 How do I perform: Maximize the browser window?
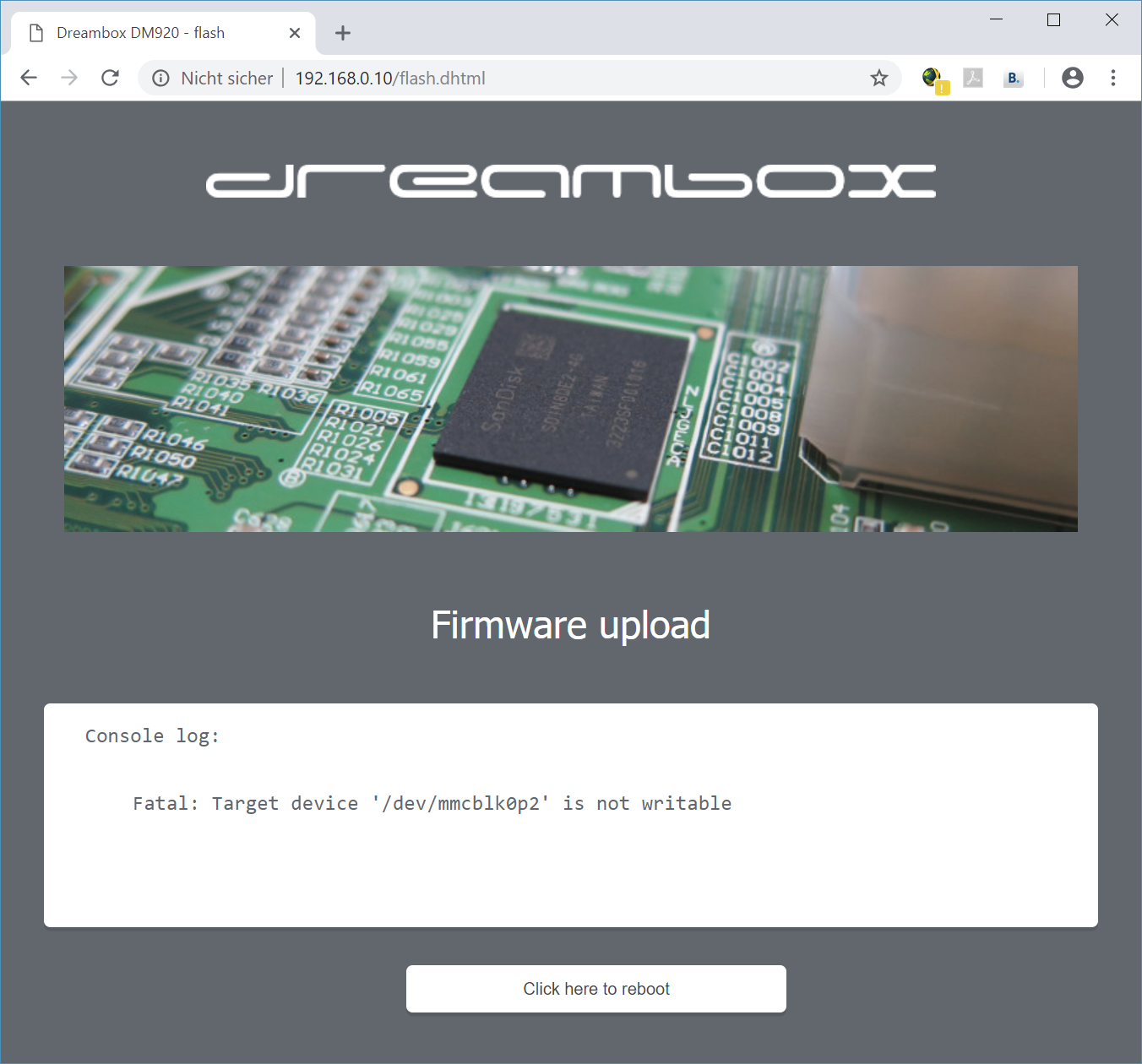click(x=1053, y=19)
